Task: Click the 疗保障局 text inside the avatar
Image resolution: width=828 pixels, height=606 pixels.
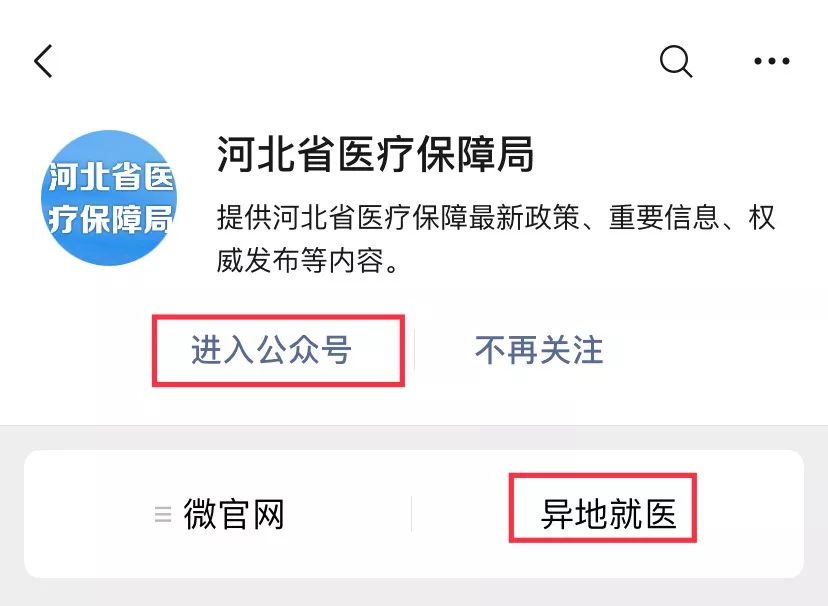Action: click(x=110, y=219)
